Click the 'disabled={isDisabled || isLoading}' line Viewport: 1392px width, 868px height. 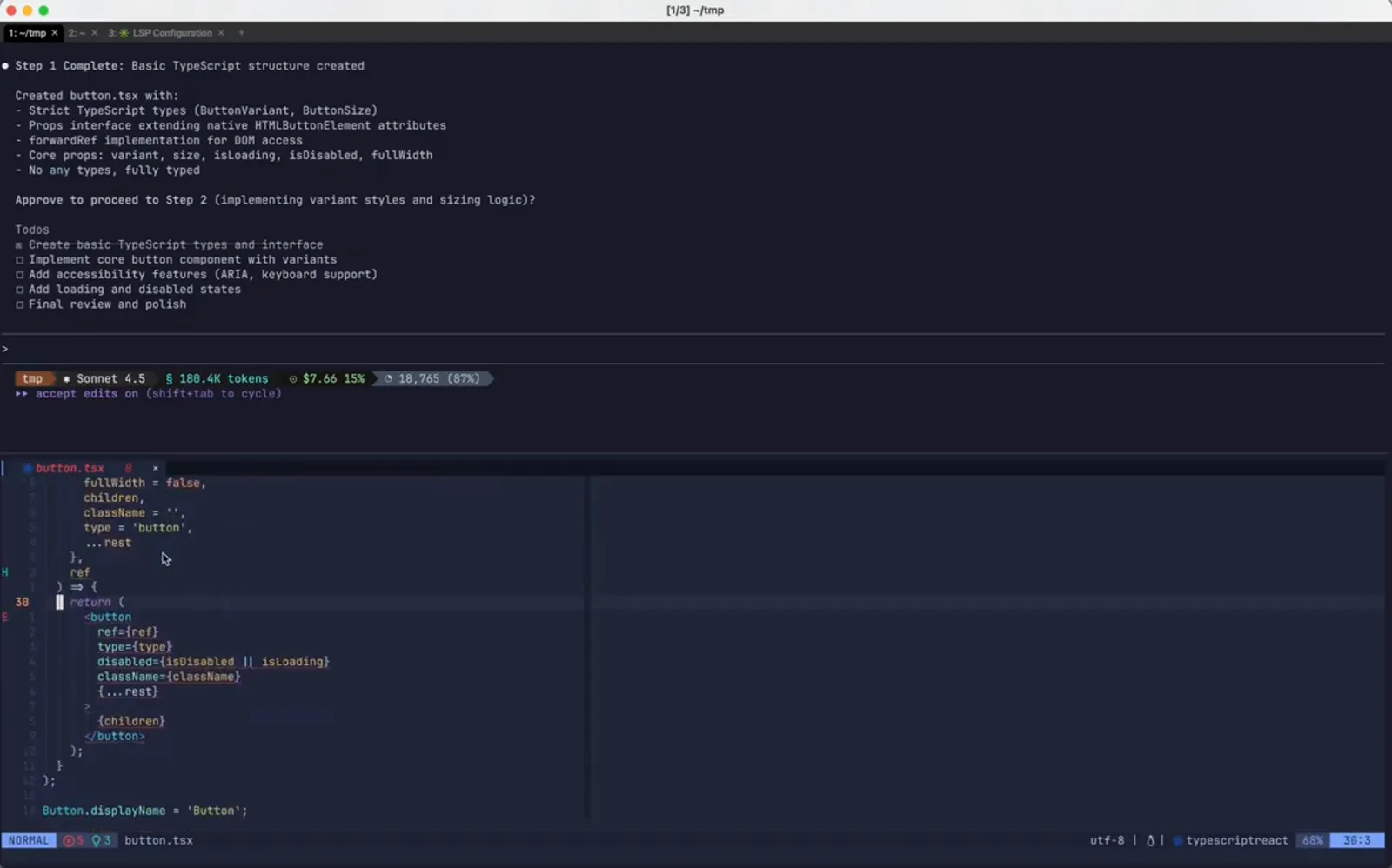[213, 662]
